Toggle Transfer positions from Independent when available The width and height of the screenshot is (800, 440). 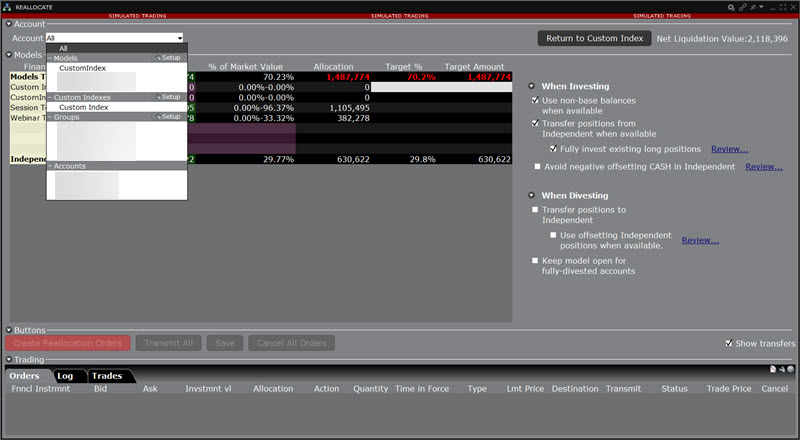pyautogui.click(x=535, y=123)
